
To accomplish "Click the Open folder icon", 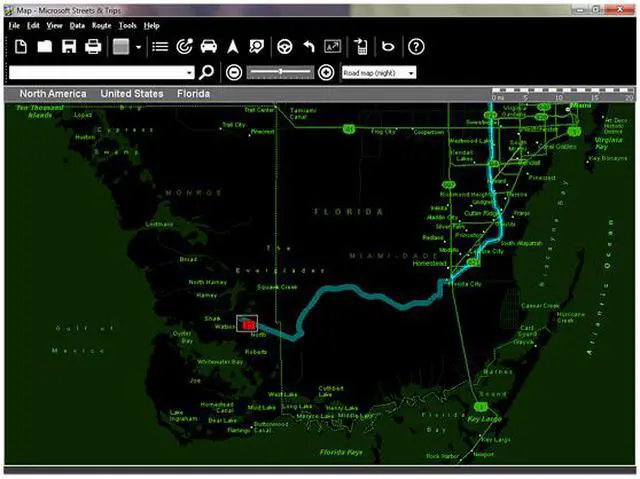I will click(45, 47).
